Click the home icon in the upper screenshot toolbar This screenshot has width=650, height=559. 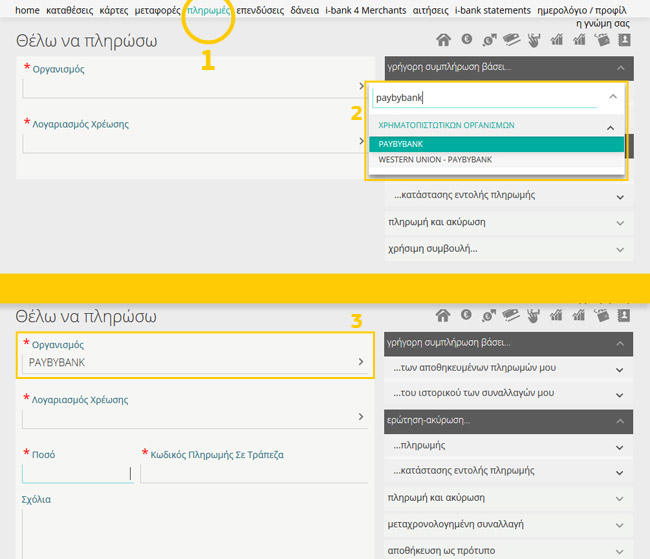[444, 40]
